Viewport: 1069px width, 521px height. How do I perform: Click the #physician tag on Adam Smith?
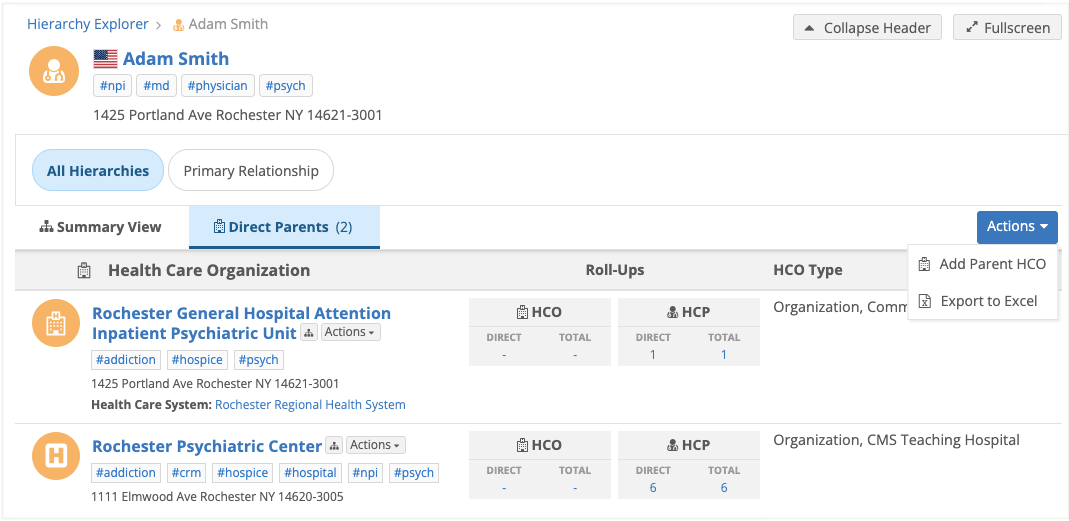click(x=217, y=86)
